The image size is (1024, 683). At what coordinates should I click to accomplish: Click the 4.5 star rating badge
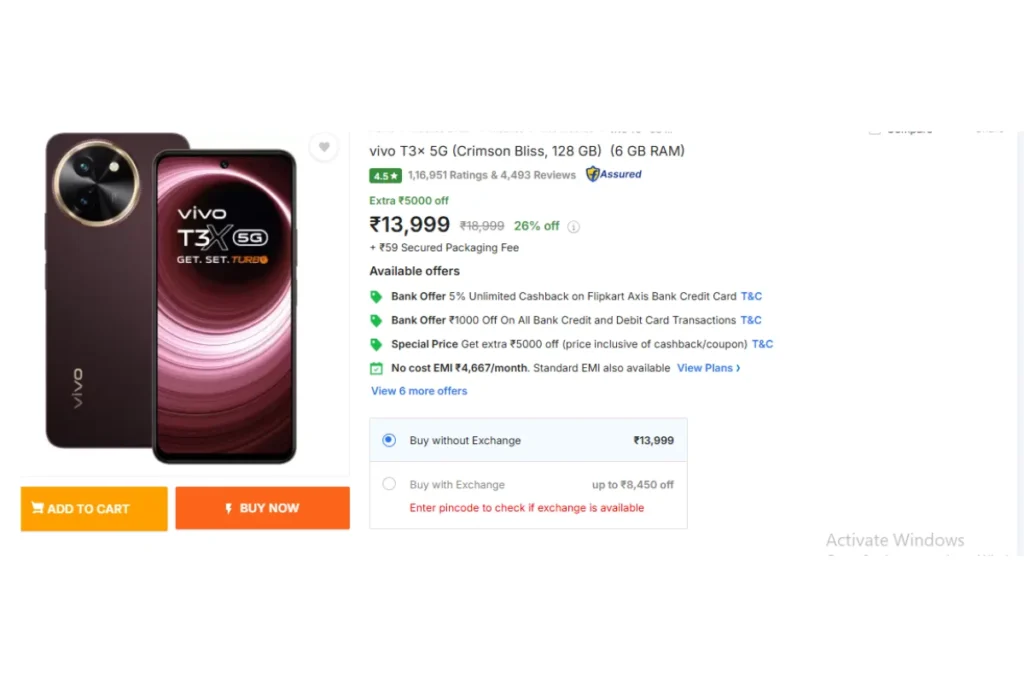385,176
